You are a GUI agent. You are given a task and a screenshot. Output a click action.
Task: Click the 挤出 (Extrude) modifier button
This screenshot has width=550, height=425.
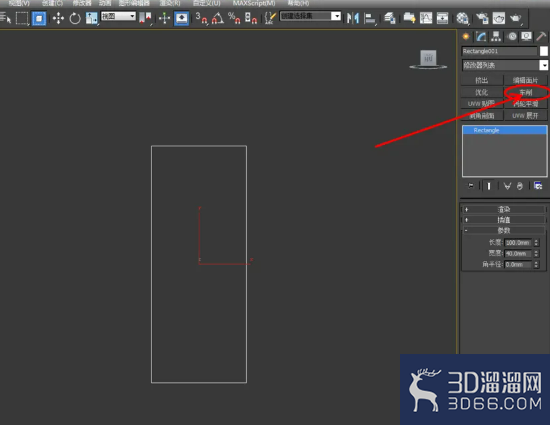tap(482, 80)
